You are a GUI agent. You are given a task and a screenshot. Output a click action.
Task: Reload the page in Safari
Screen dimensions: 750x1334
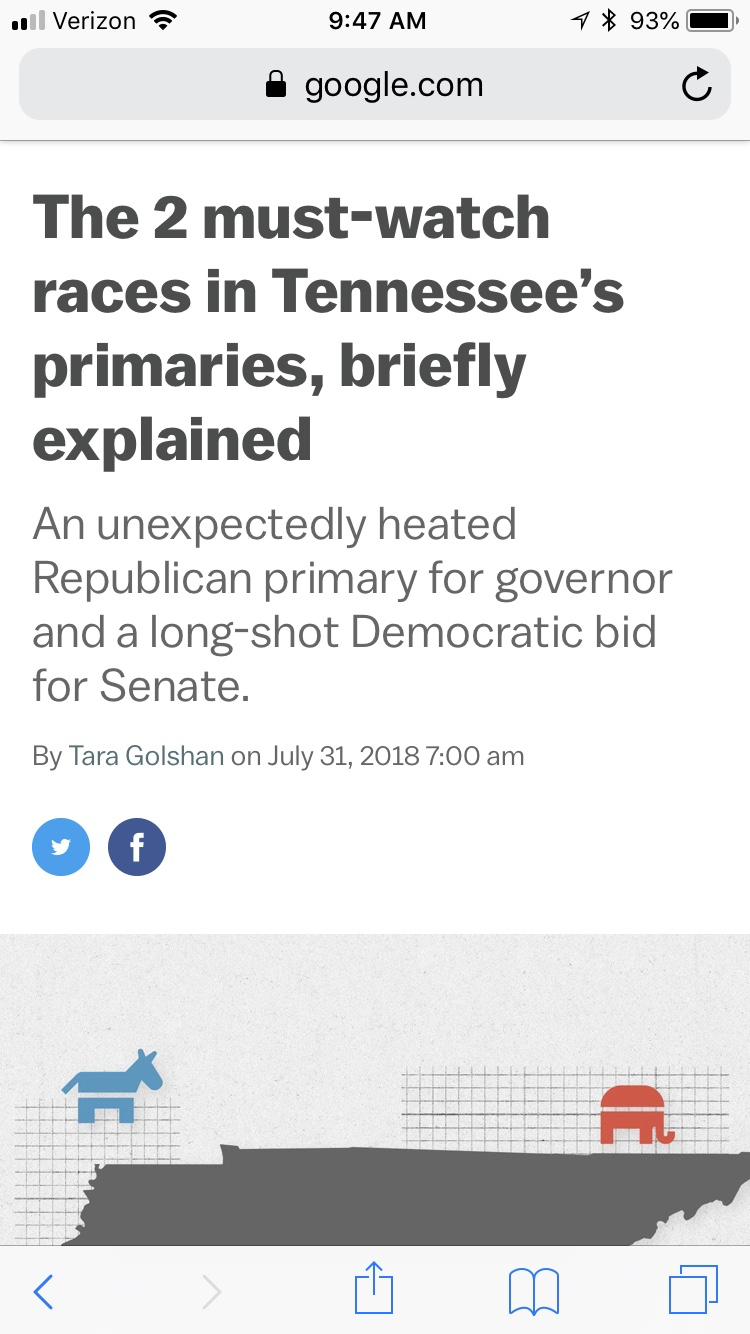696,86
